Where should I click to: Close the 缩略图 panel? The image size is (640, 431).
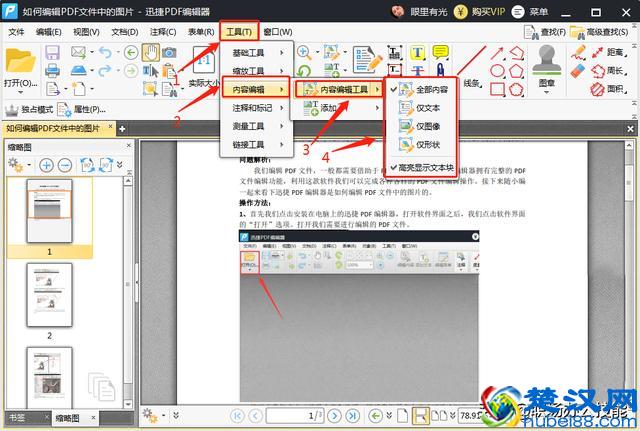click(x=129, y=145)
